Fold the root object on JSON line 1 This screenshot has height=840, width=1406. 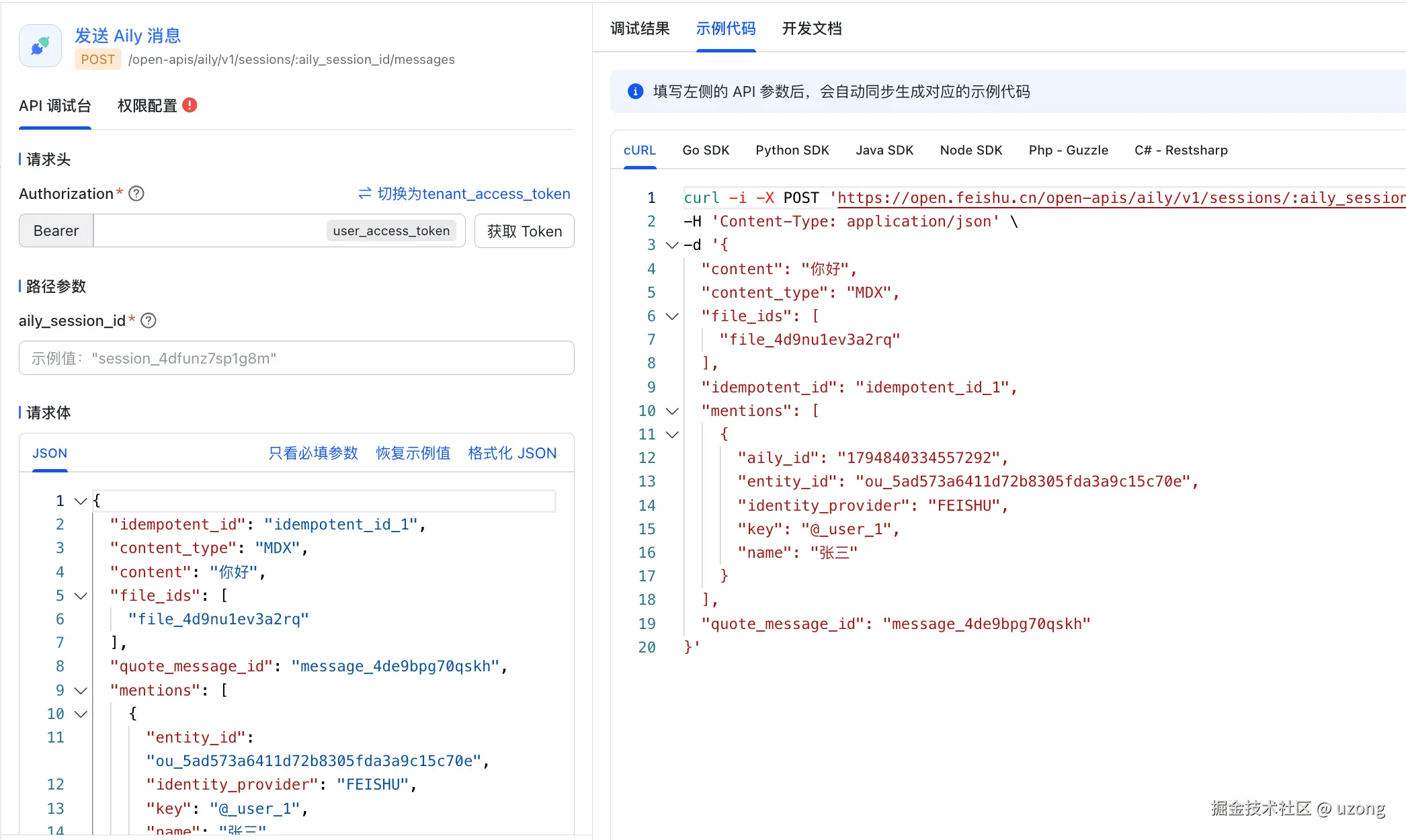[x=81, y=501]
